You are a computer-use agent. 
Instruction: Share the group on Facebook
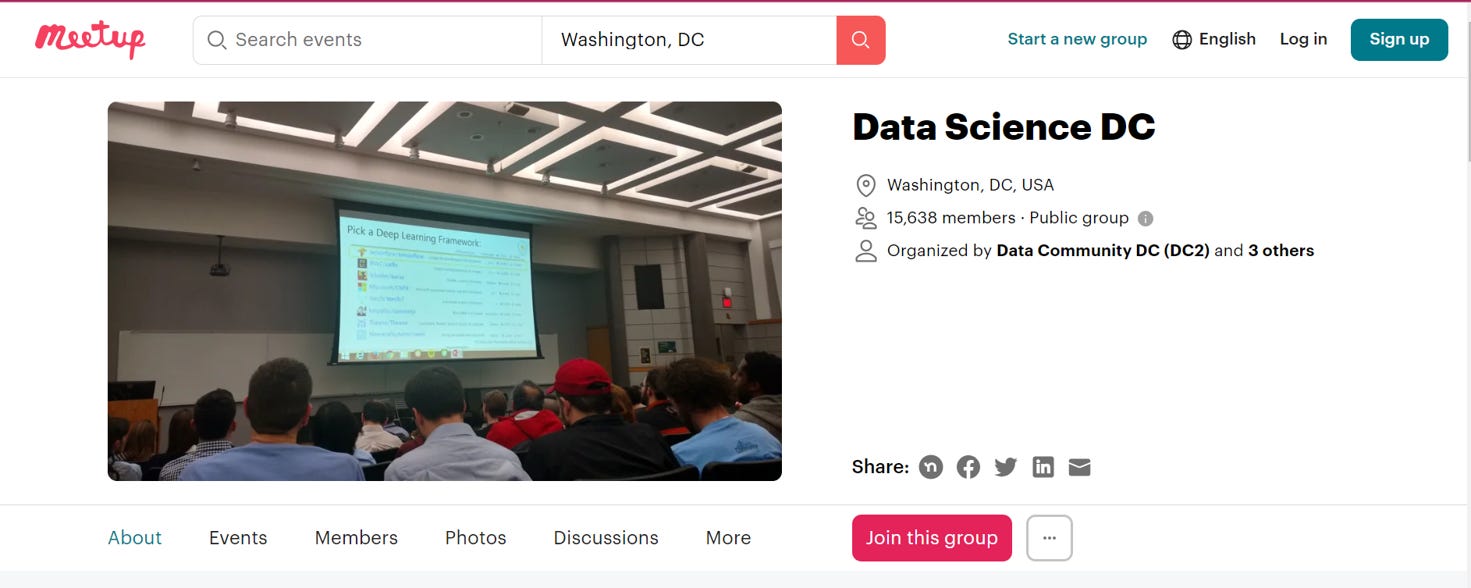click(x=967, y=466)
